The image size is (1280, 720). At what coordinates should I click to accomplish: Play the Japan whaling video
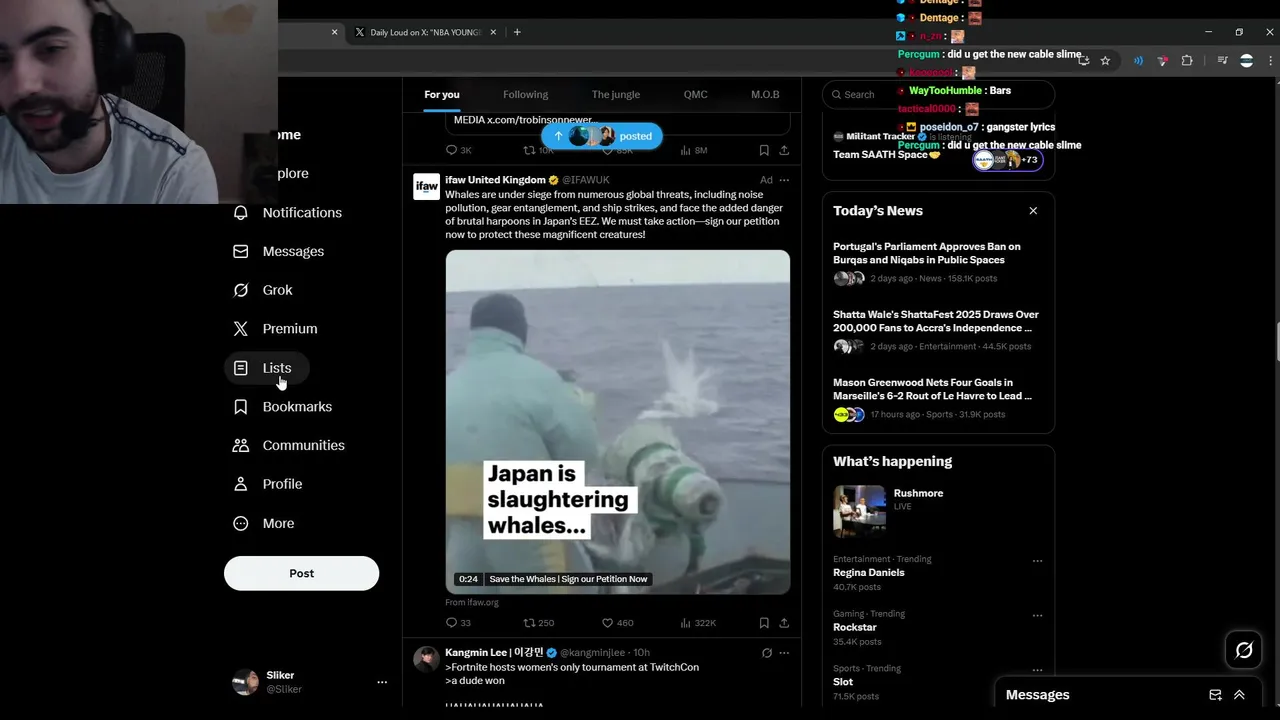[x=617, y=422]
